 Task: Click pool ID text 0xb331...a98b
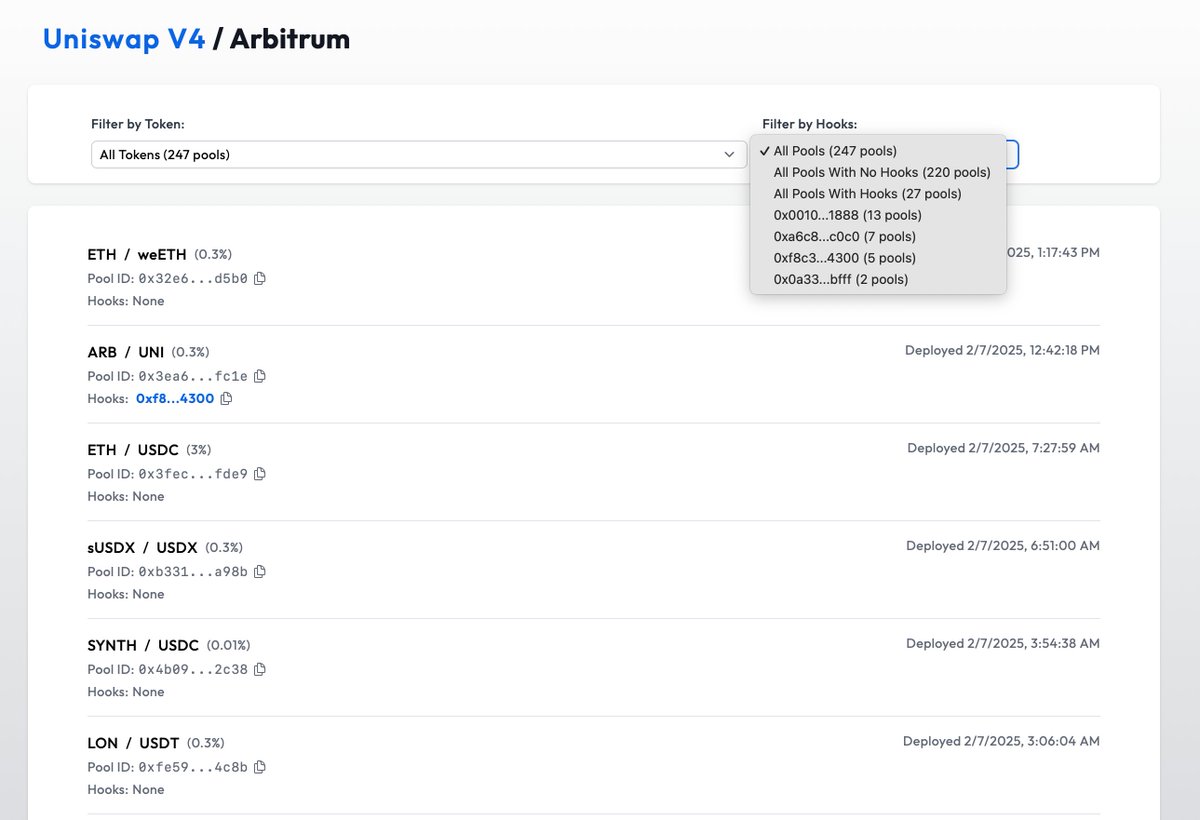[193, 572]
